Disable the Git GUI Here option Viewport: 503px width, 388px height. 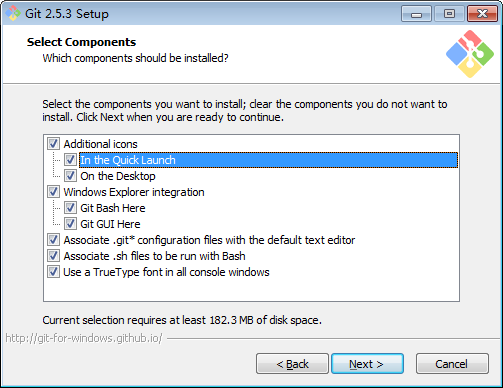[70, 224]
